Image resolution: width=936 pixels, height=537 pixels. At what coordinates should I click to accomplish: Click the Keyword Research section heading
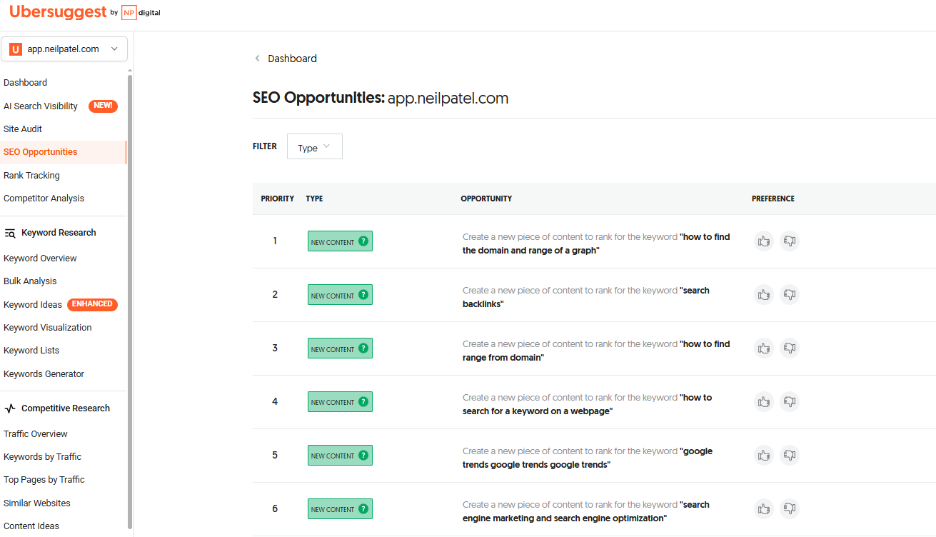58,233
